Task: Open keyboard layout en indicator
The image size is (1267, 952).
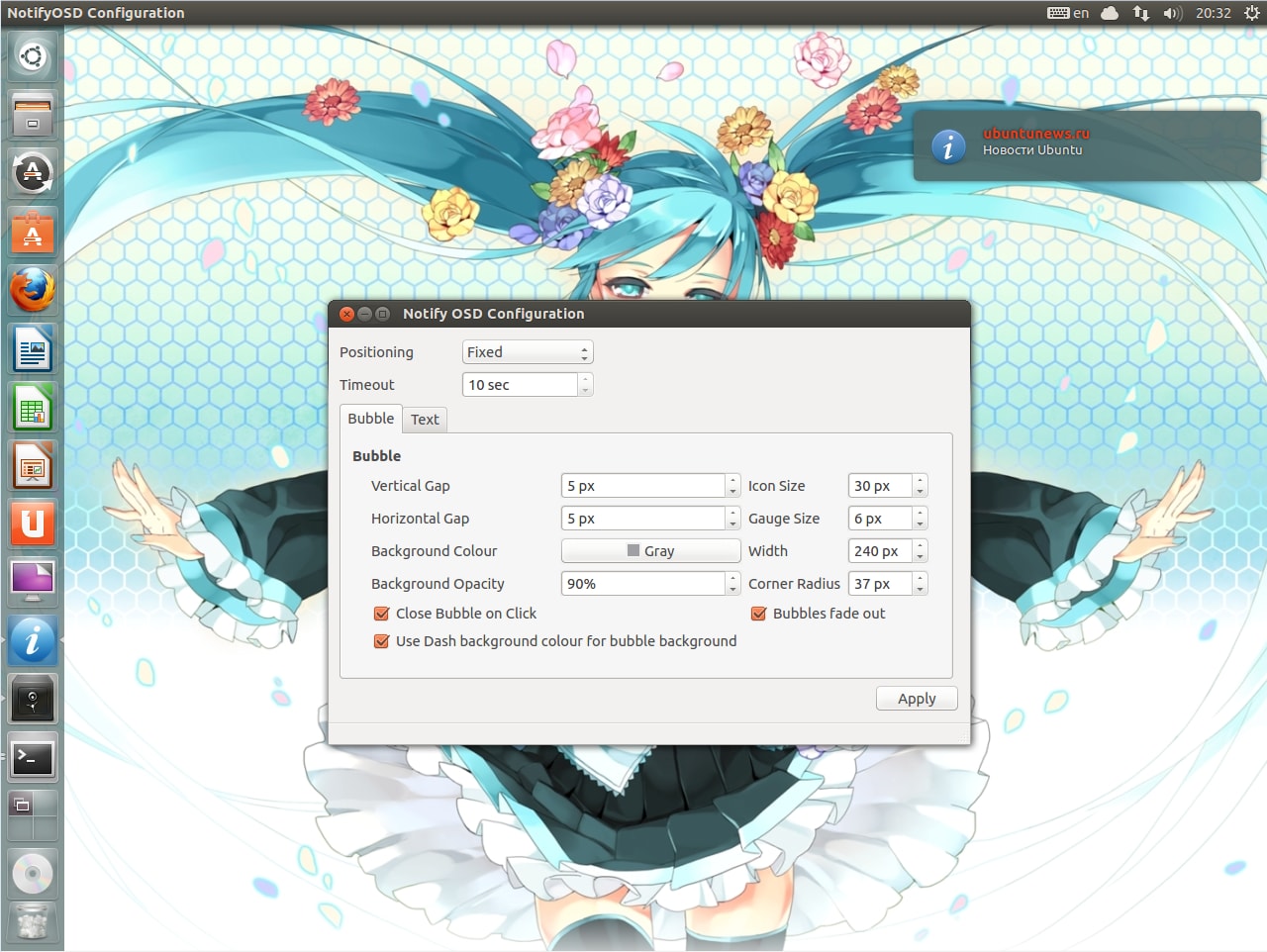Action: pyautogui.click(x=1068, y=13)
